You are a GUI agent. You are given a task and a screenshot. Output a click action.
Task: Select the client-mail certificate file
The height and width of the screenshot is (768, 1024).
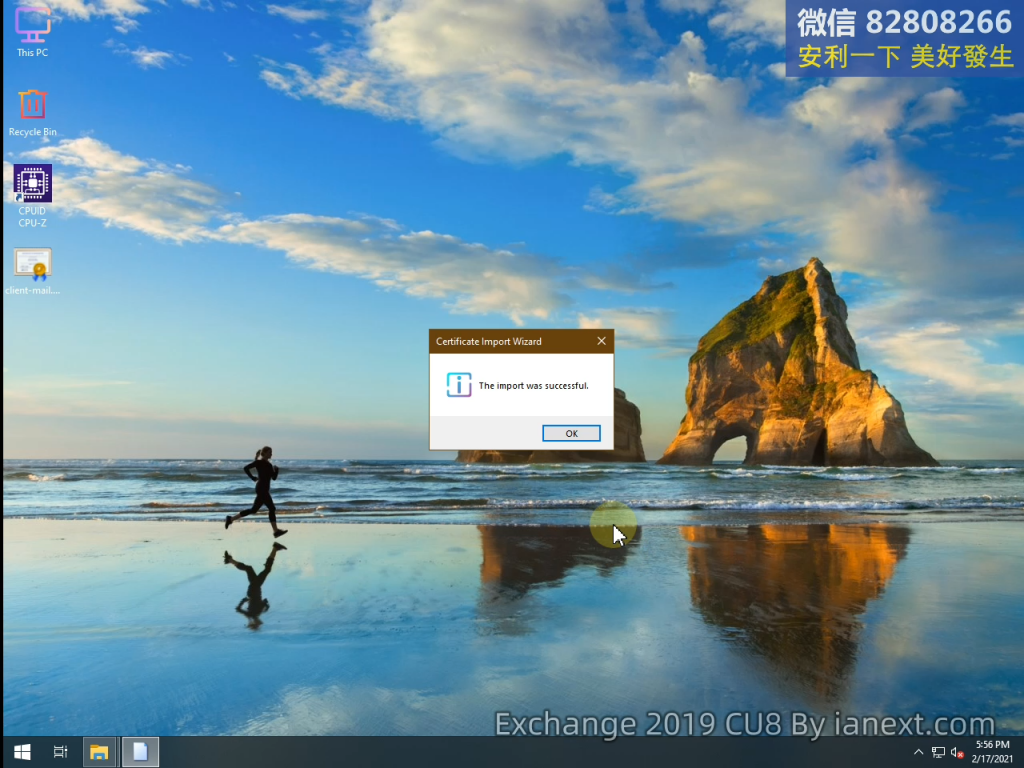click(32, 270)
